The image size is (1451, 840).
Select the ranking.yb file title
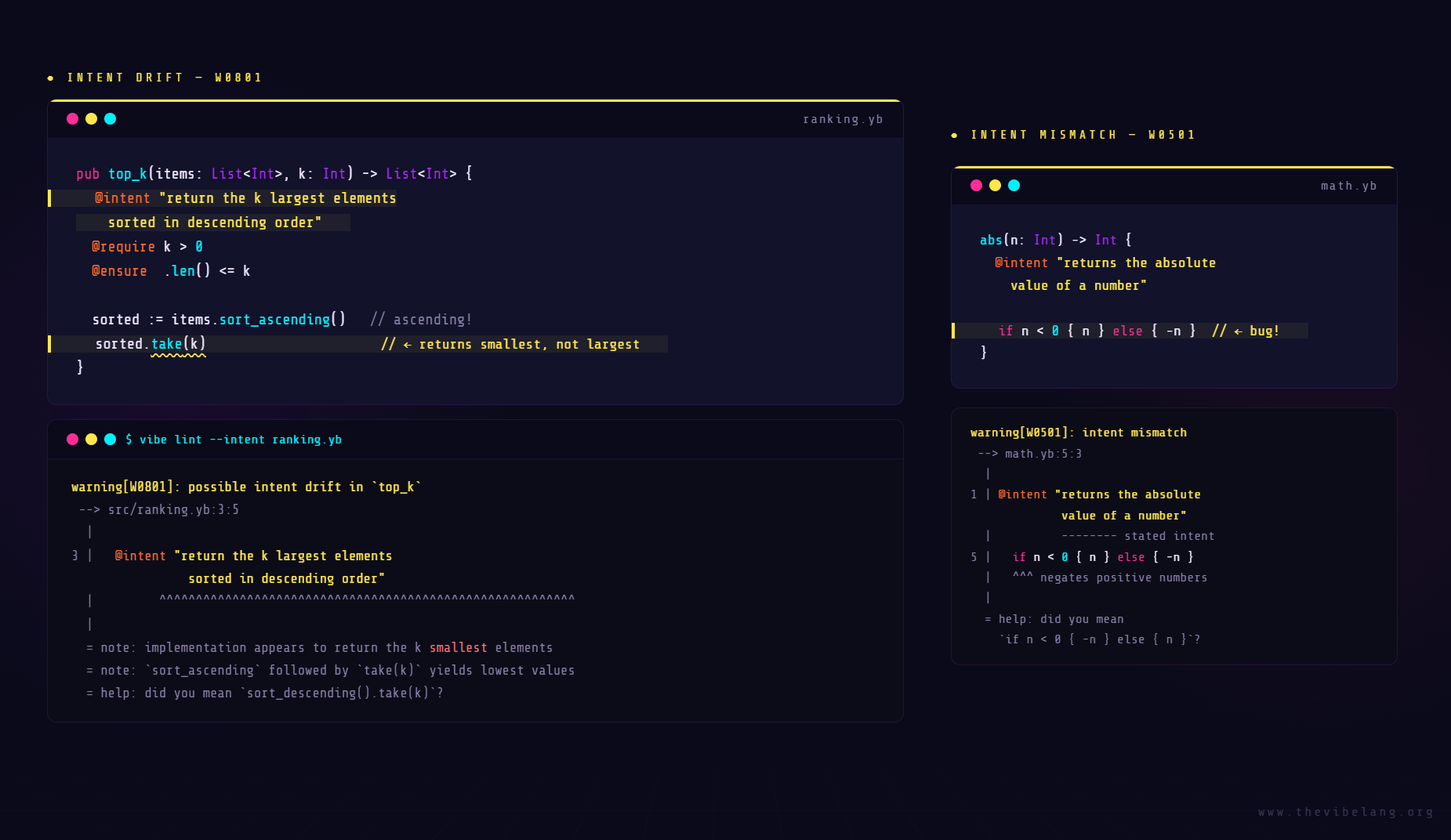pyautogui.click(x=843, y=119)
